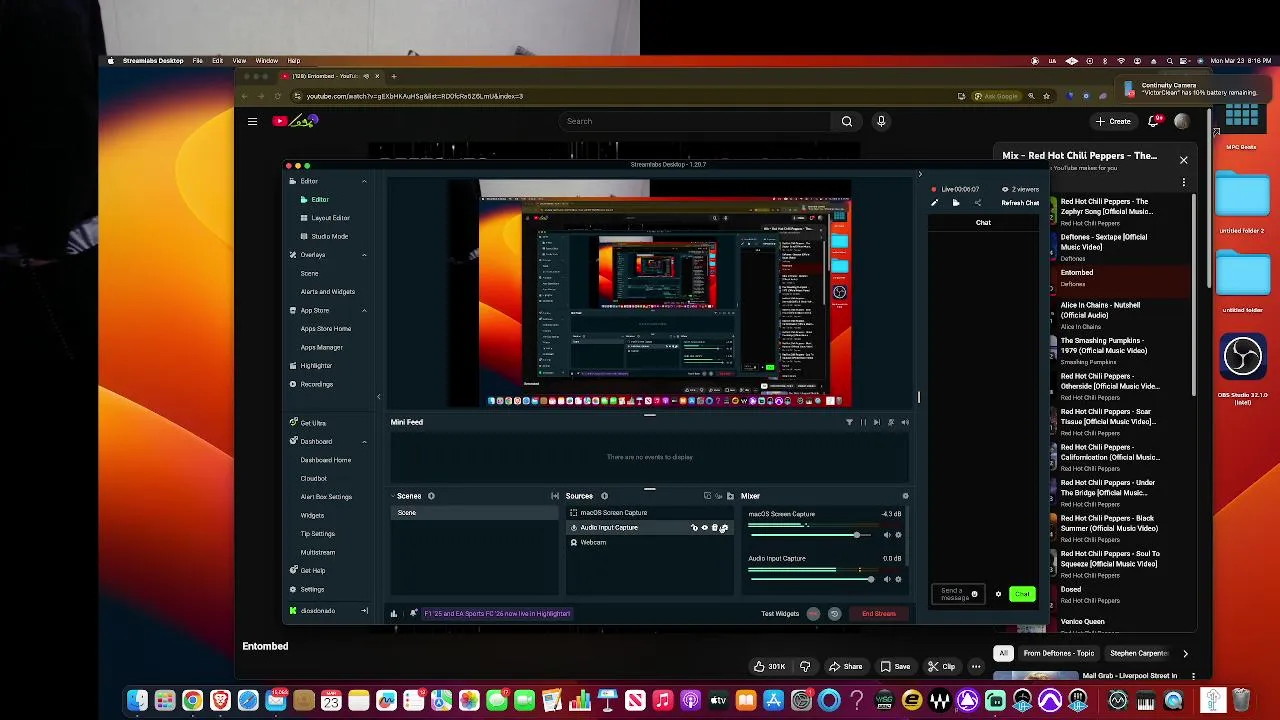Show next topic chips with arrow
The height and width of the screenshot is (720, 1280).
(x=1185, y=653)
